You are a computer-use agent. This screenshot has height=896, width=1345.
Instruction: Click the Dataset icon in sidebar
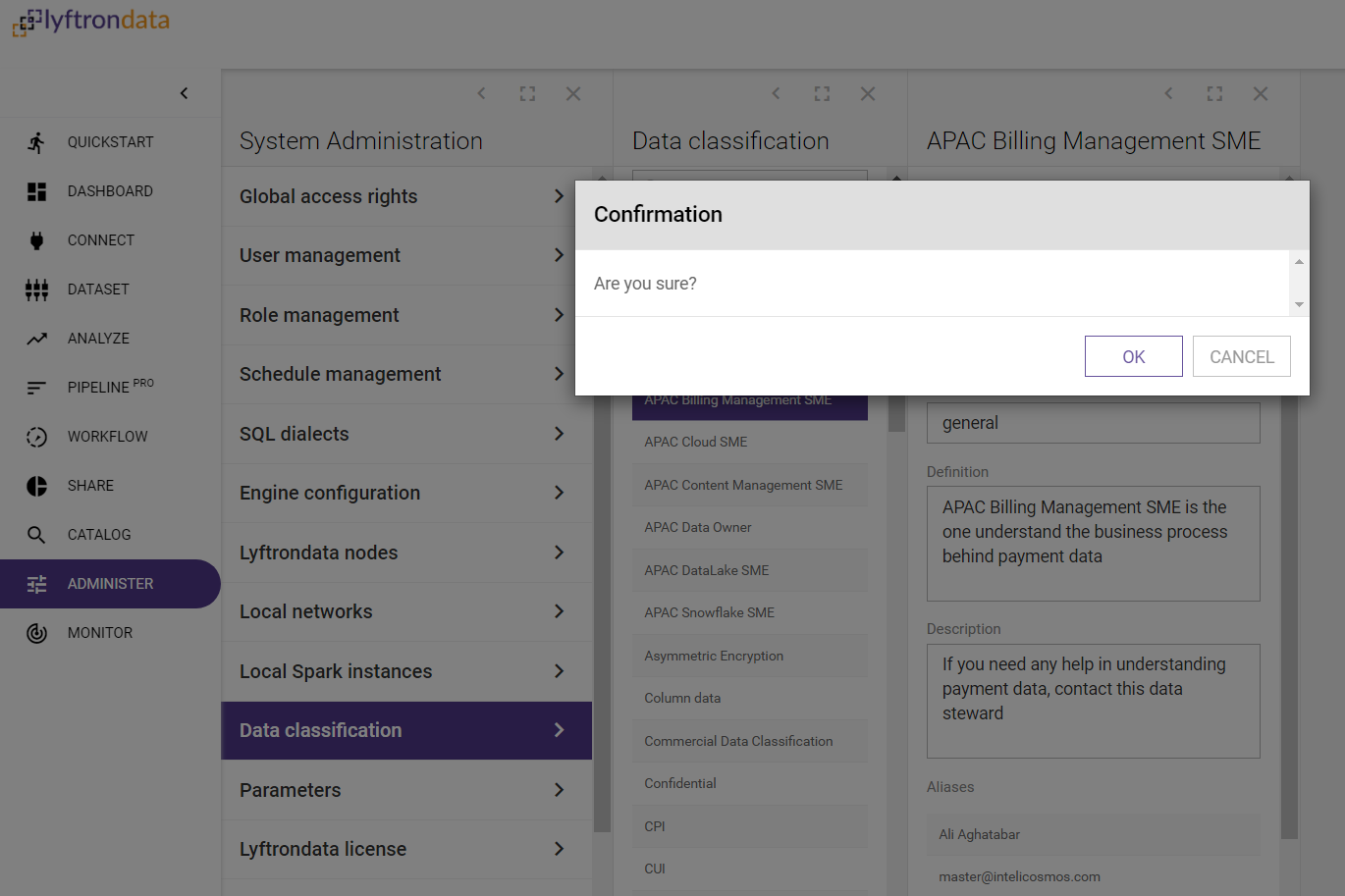36,290
